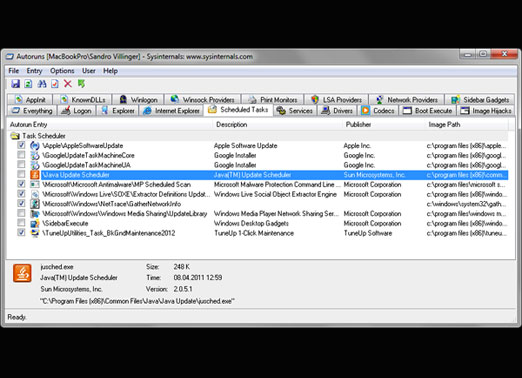Screen dimensions: 522x378
Task: Open the Options menu
Action: pyautogui.click(x=62, y=71)
